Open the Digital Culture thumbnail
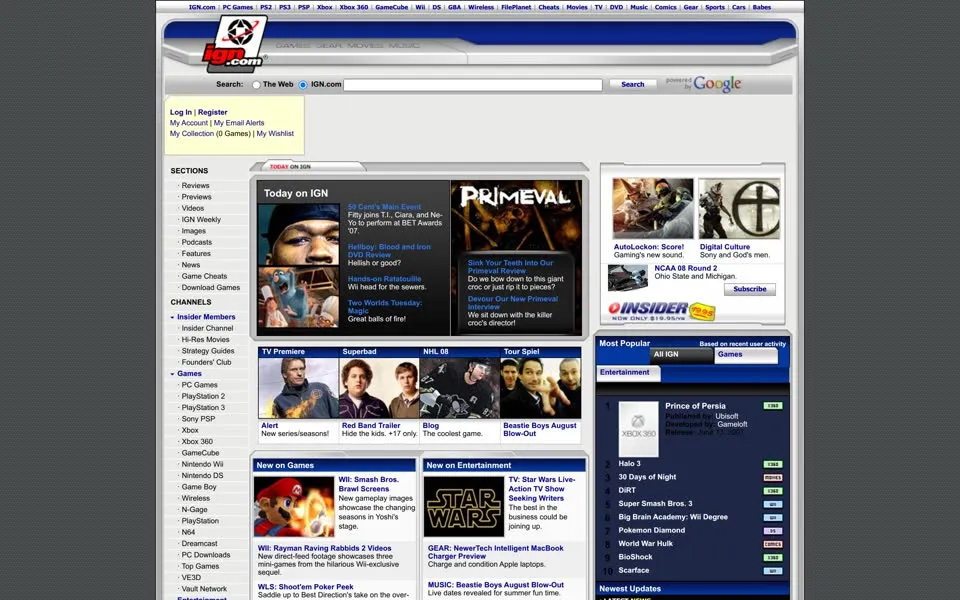 [x=740, y=209]
